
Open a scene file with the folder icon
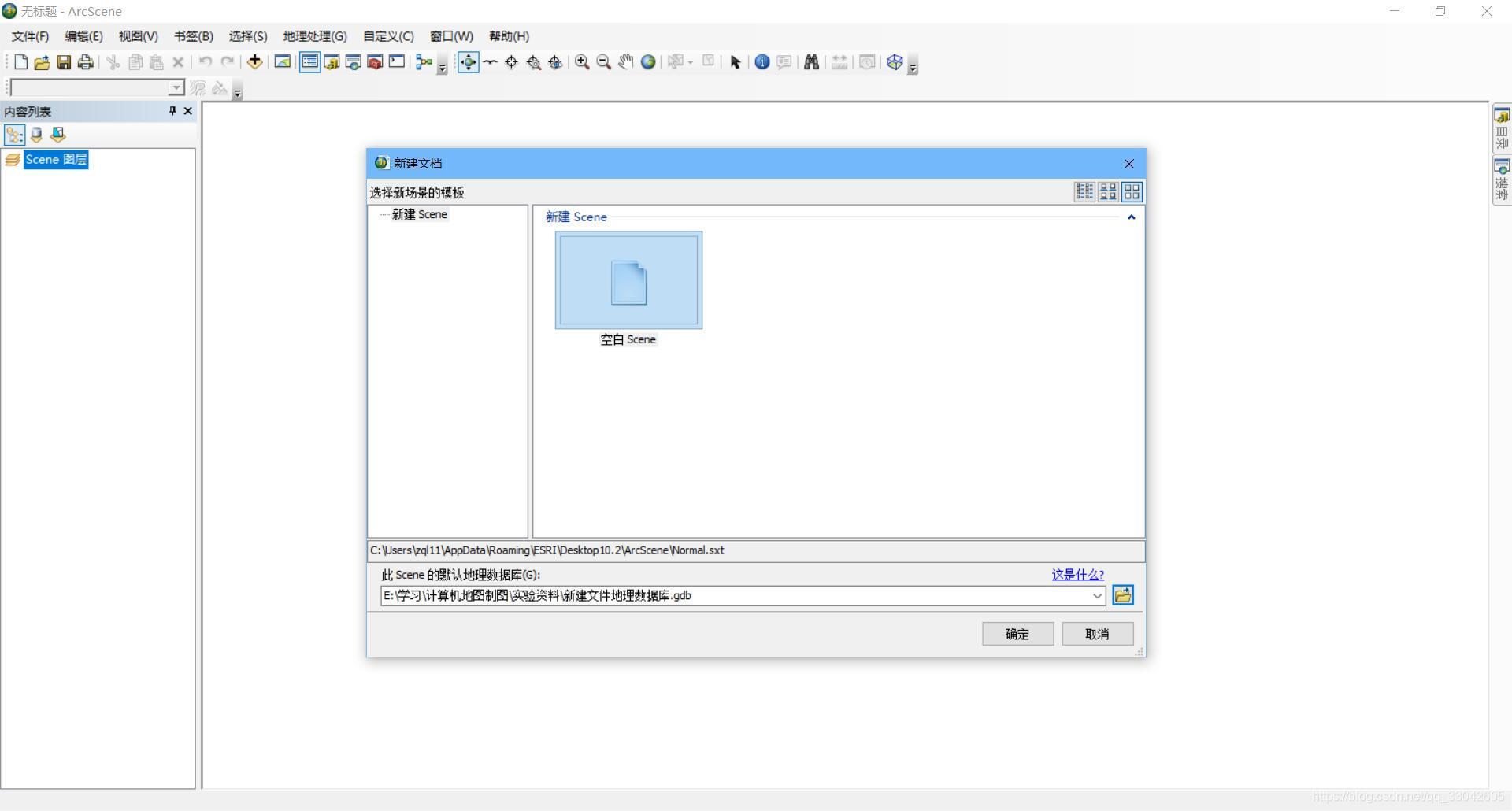pyautogui.click(x=43, y=62)
